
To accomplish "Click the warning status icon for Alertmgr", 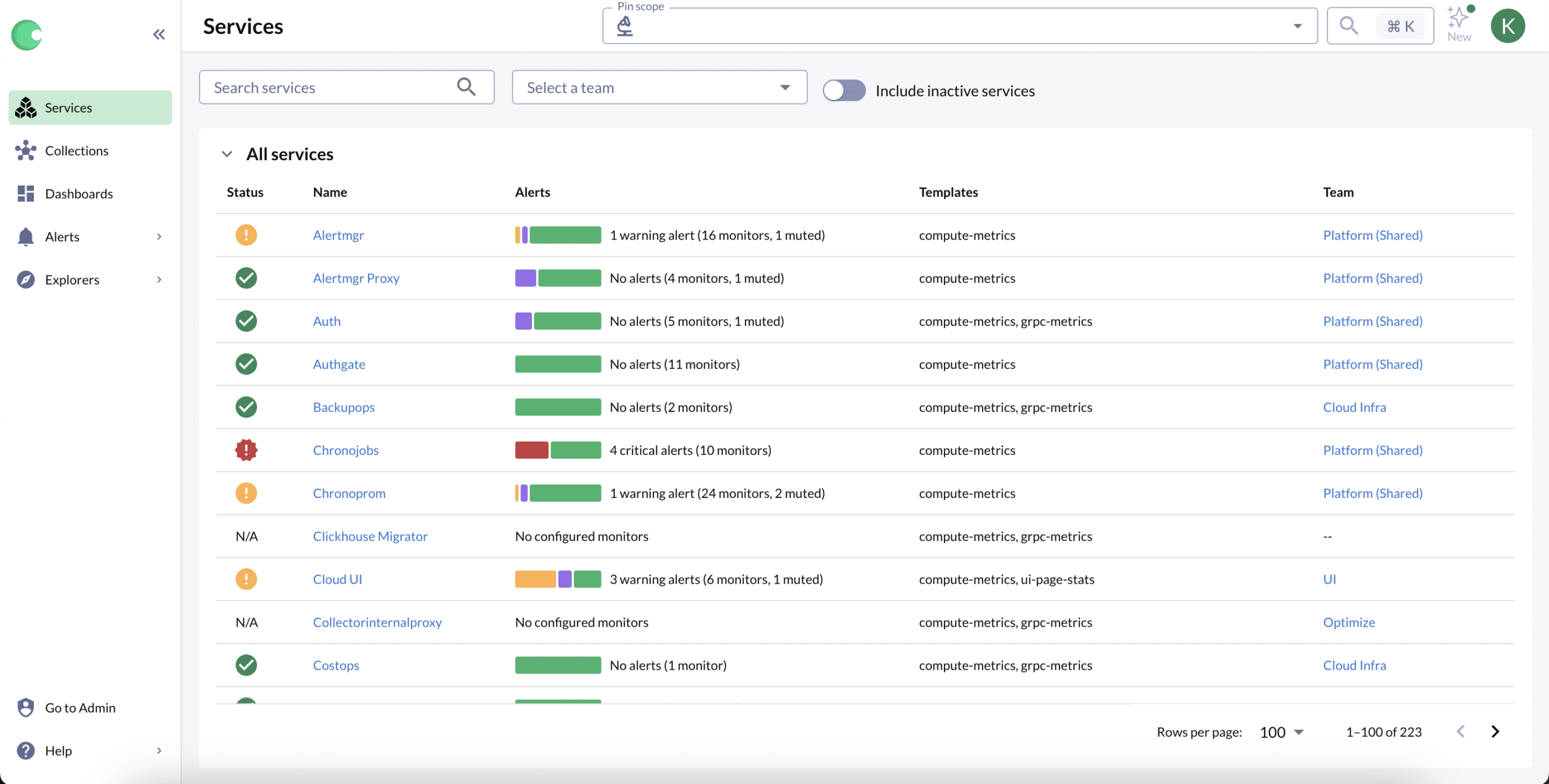I will click(246, 235).
